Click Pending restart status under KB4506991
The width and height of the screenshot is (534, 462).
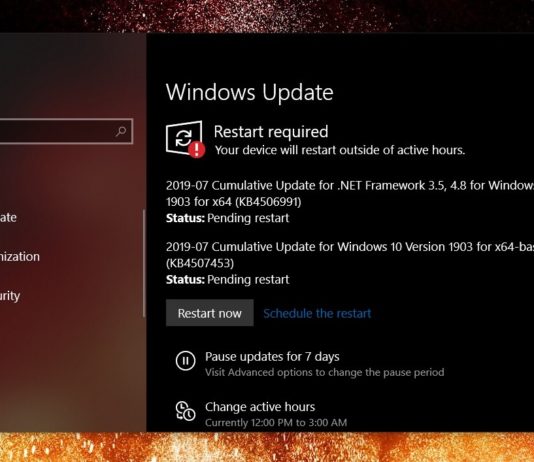point(248,218)
